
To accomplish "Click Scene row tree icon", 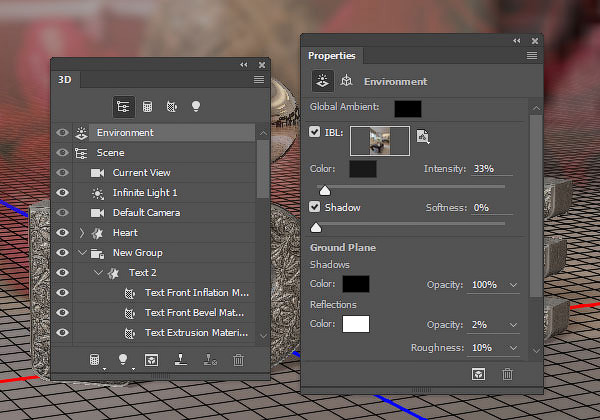I will coord(81,153).
